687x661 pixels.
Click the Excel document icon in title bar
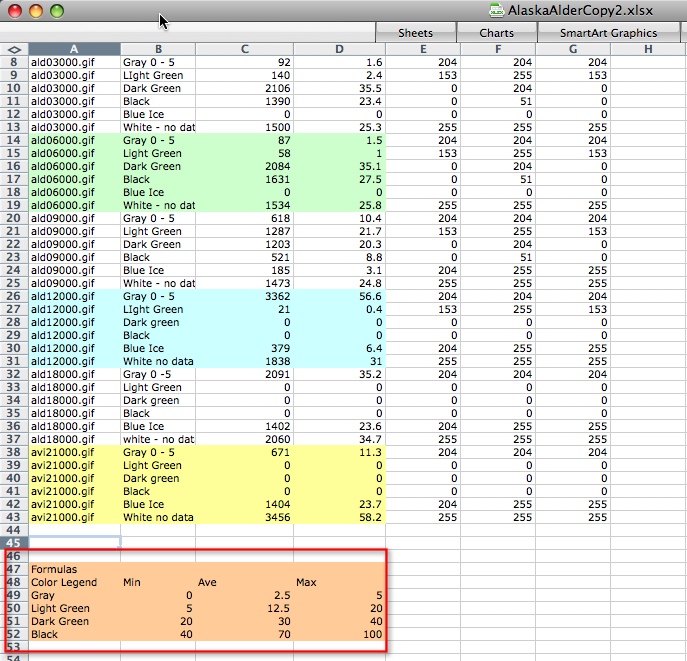496,10
